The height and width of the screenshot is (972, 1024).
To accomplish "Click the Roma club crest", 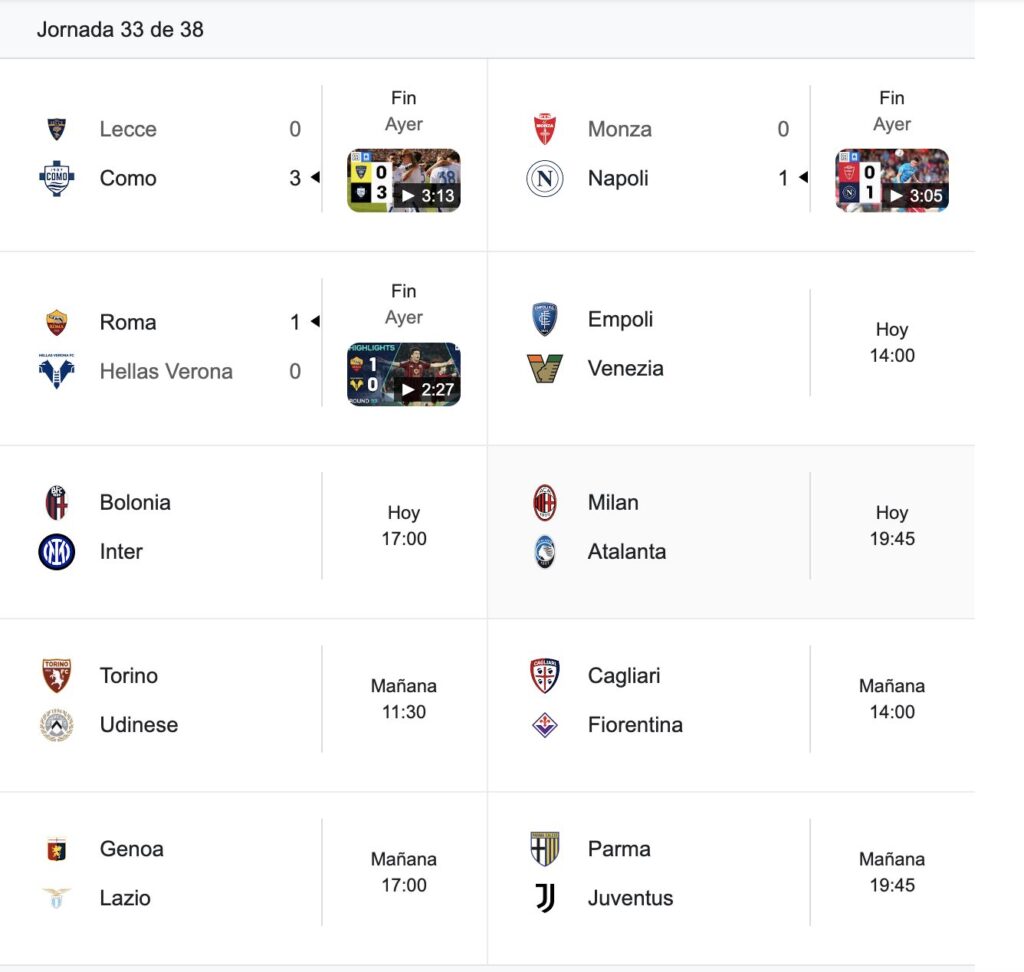I will click(x=57, y=322).
